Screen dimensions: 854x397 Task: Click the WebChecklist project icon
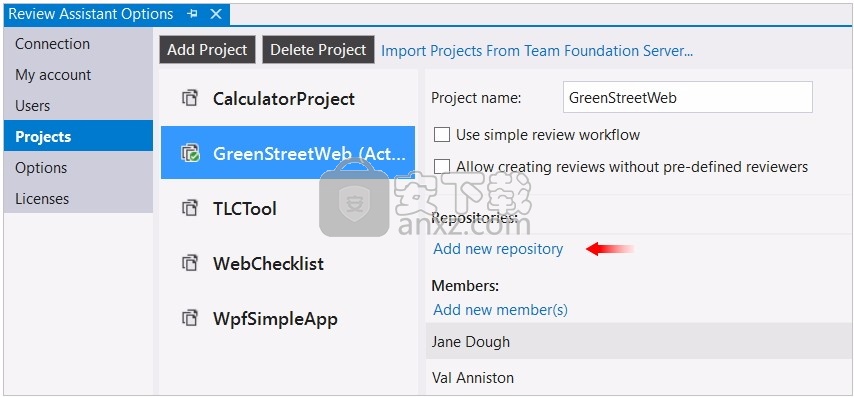click(x=189, y=263)
